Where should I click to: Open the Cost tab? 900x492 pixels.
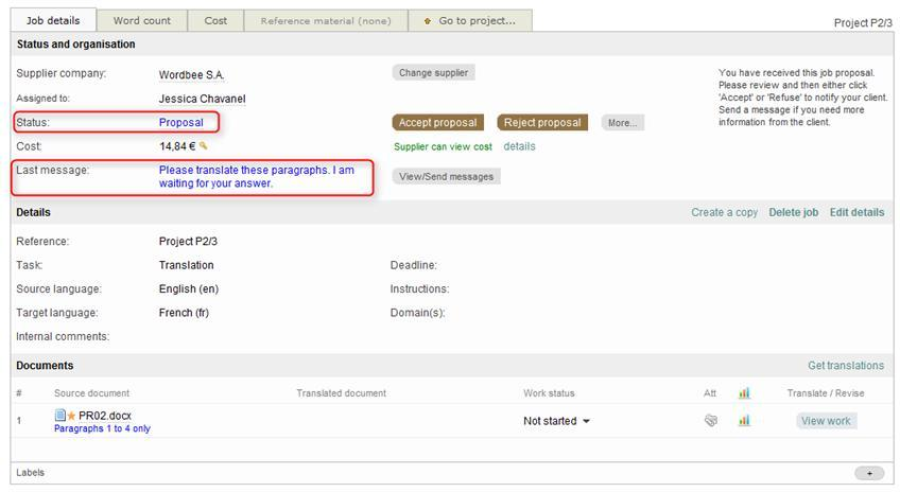point(216,20)
